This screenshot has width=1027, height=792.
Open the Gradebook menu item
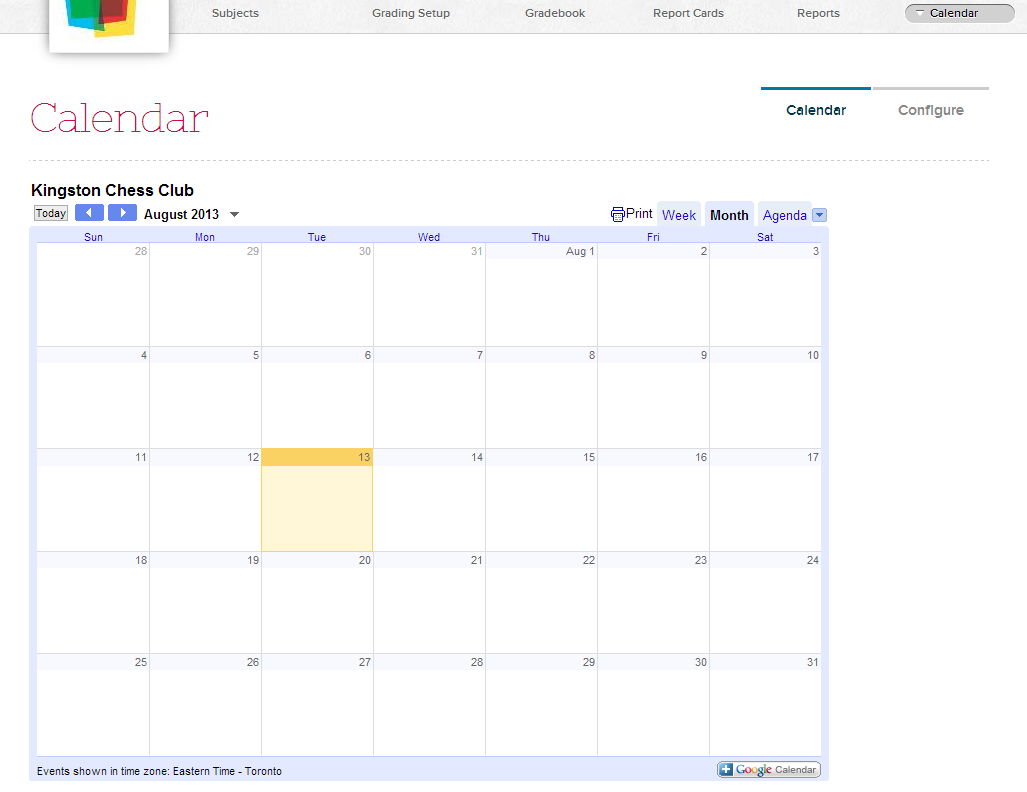click(x=555, y=13)
